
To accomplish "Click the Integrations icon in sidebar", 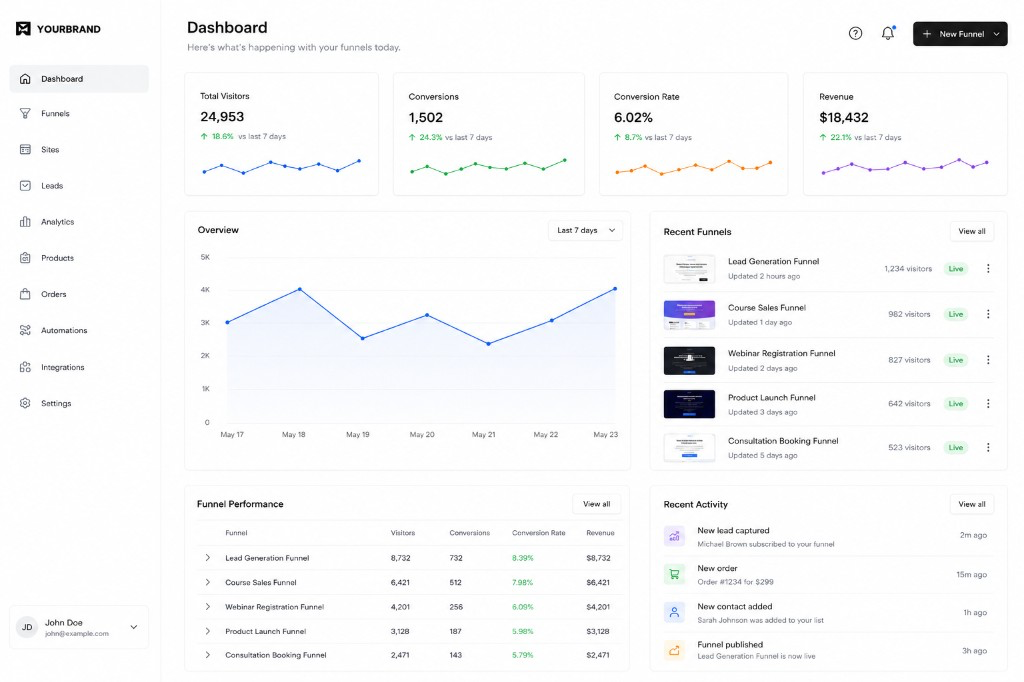I will (25, 367).
